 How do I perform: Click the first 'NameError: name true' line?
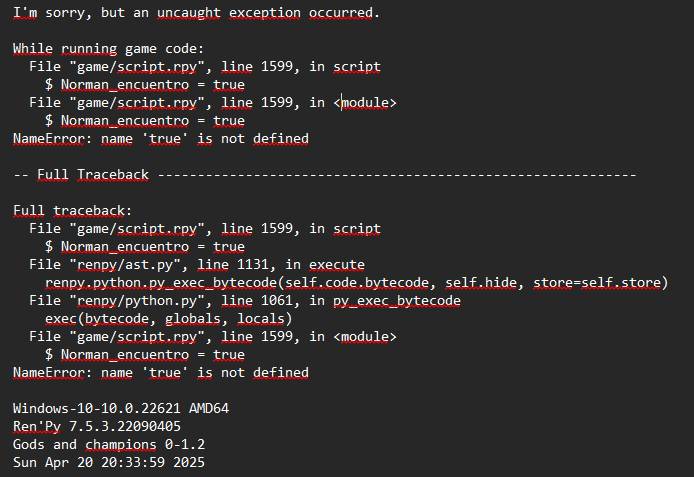(161, 139)
